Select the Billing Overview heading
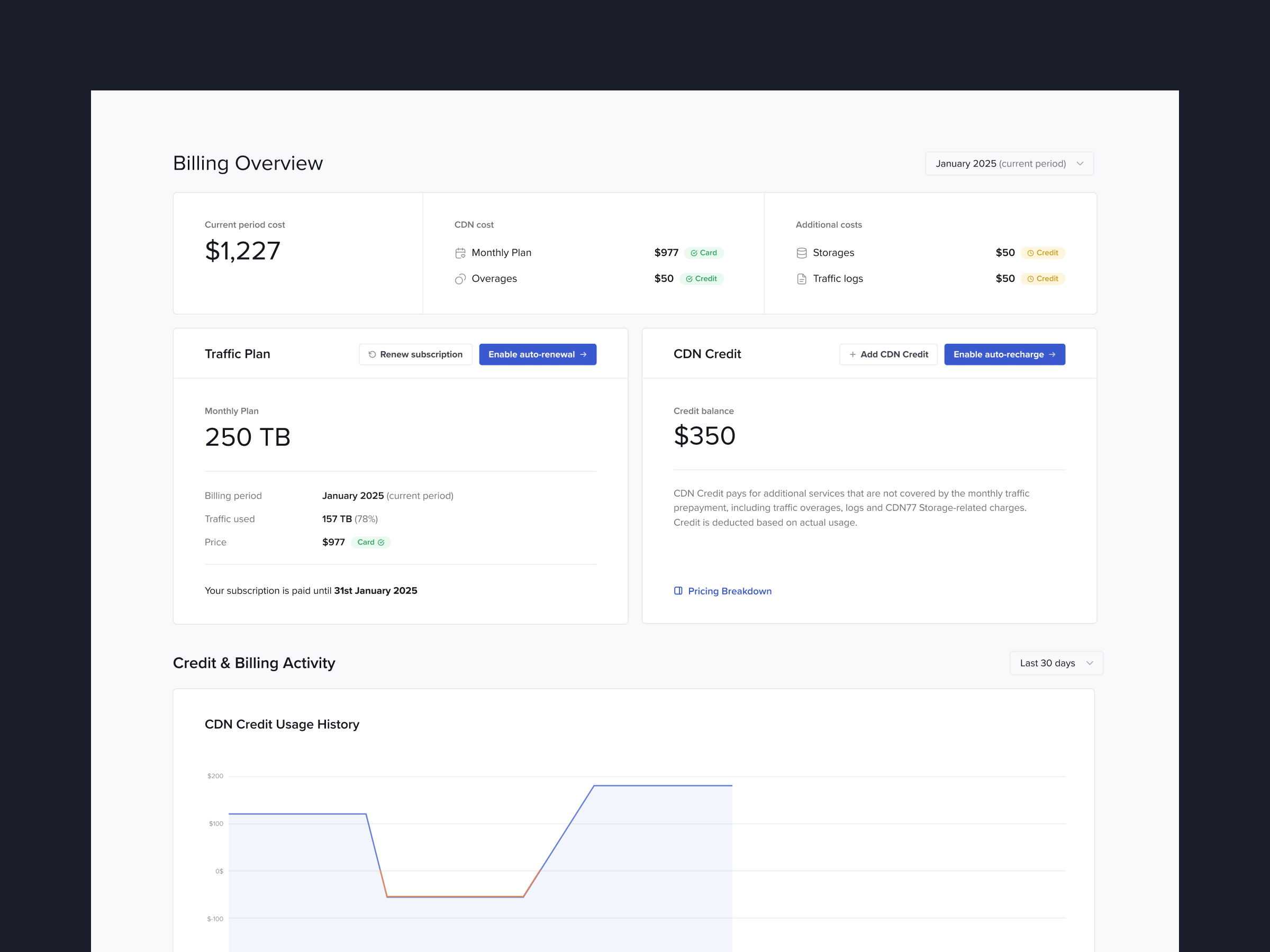The image size is (1270, 952). [x=248, y=163]
